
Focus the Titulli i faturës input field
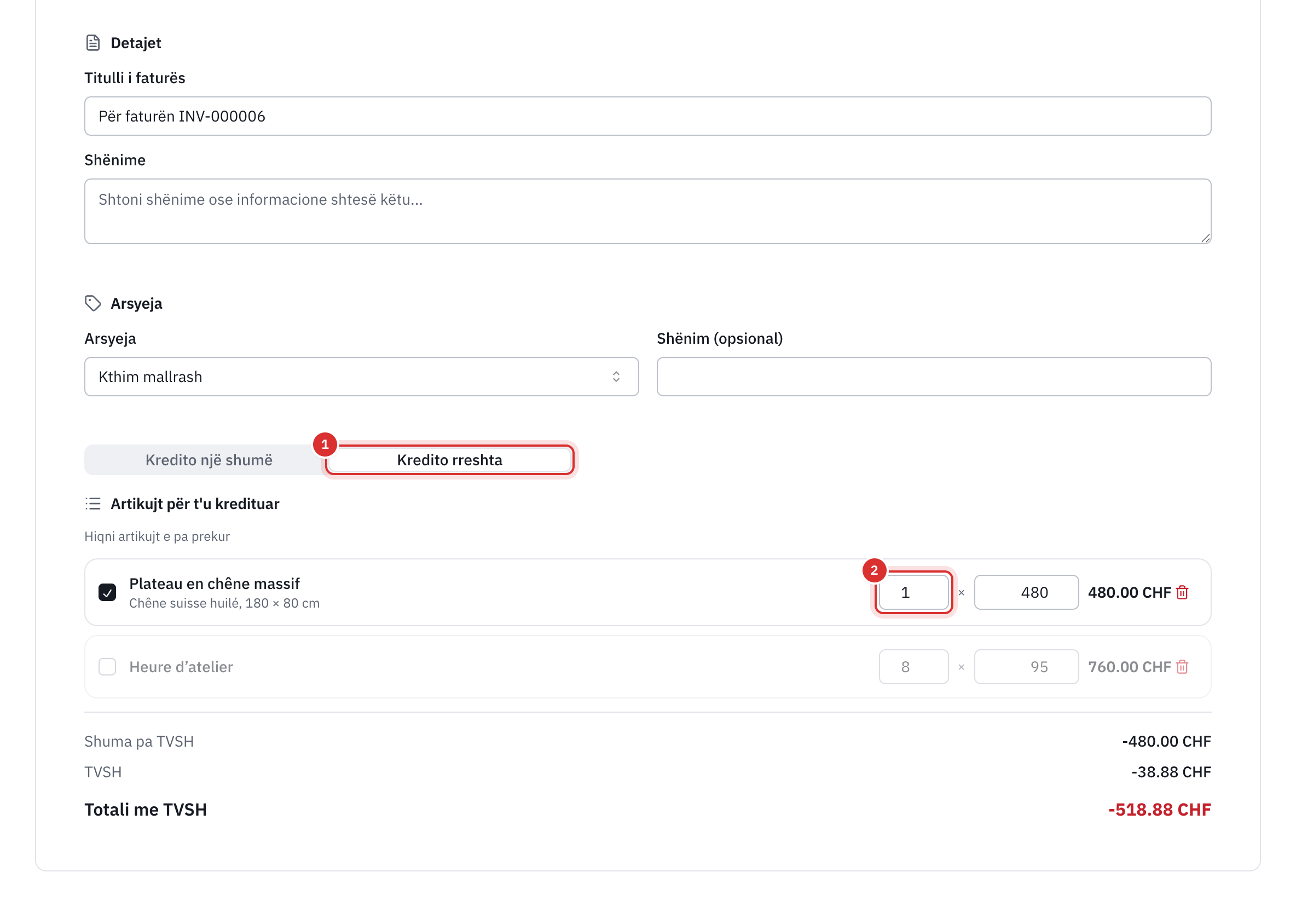(x=647, y=116)
